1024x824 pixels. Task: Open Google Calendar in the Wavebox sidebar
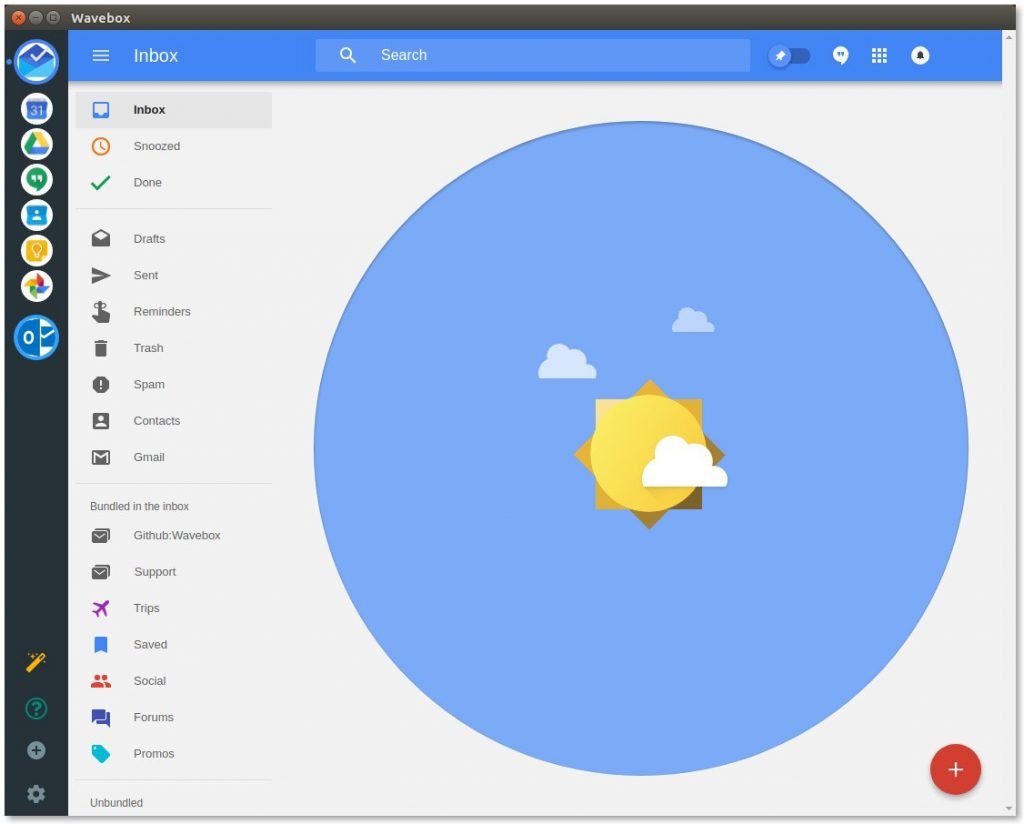coord(36,108)
